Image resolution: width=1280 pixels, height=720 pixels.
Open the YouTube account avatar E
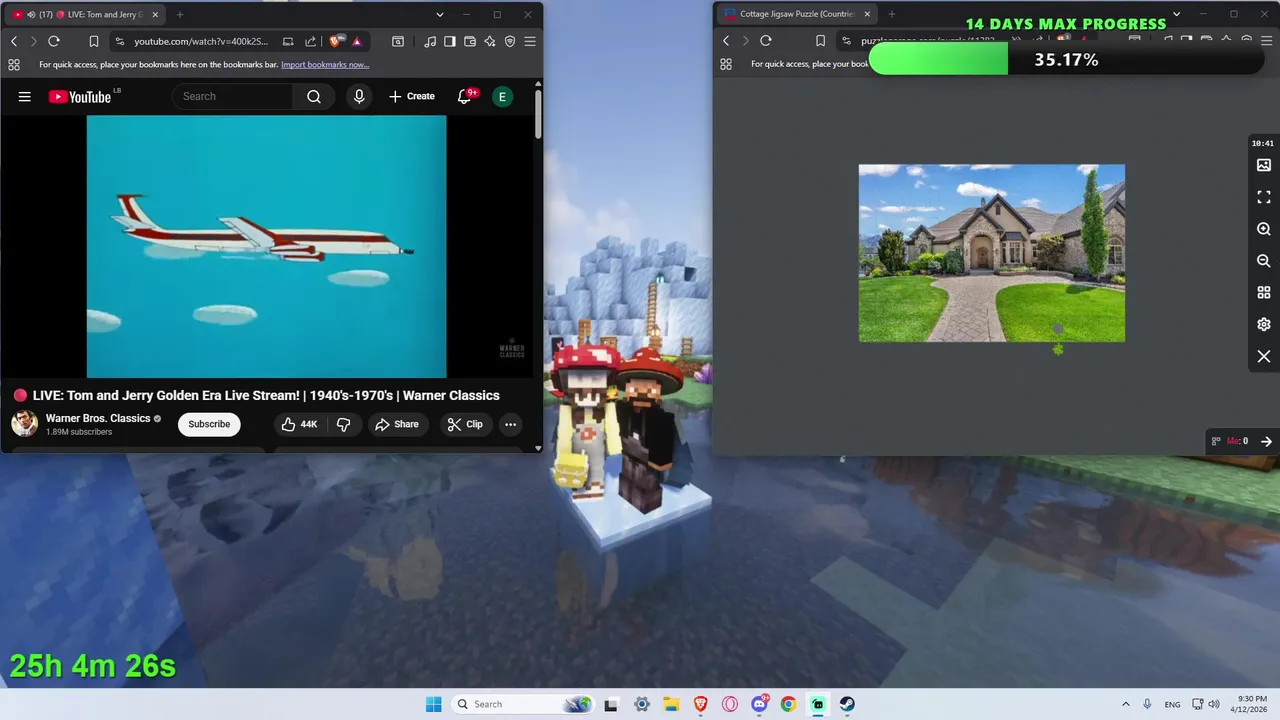(x=502, y=96)
